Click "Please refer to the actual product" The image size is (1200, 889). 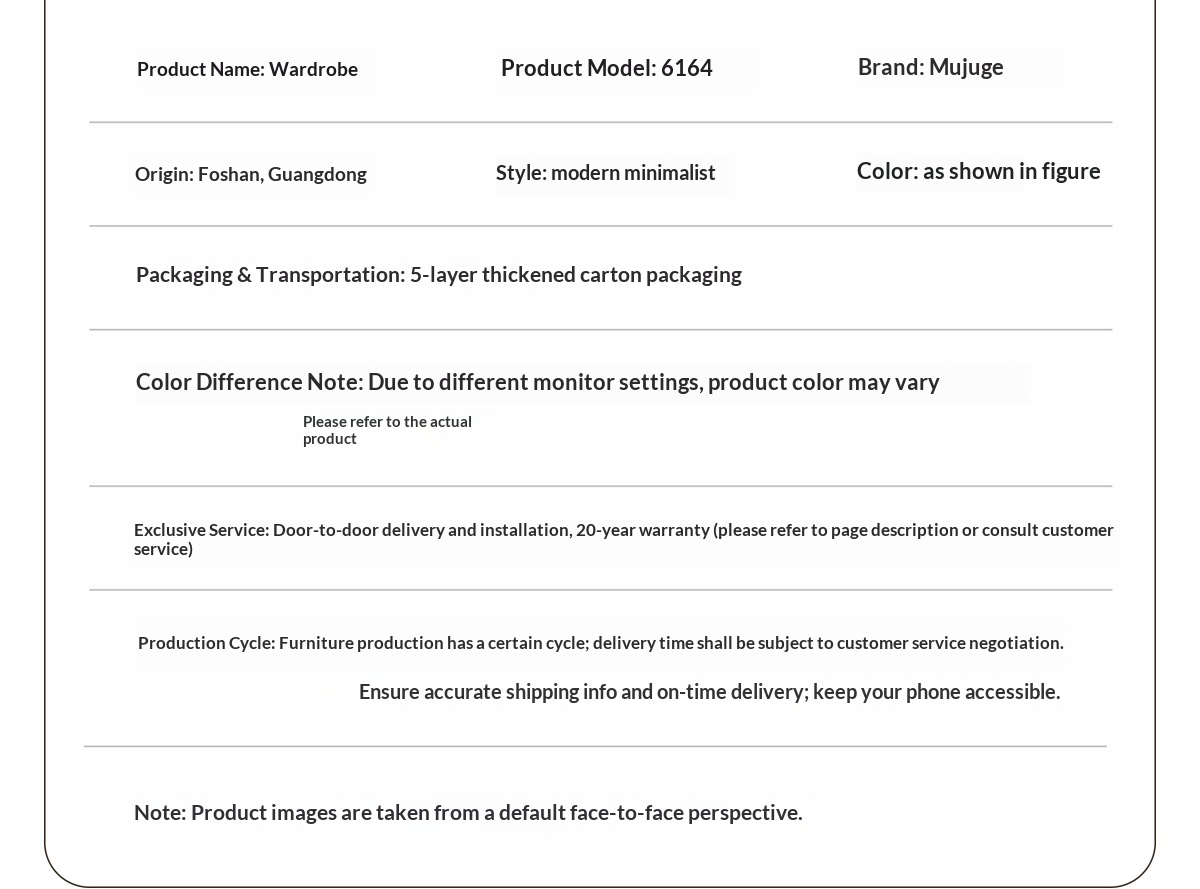coord(387,430)
